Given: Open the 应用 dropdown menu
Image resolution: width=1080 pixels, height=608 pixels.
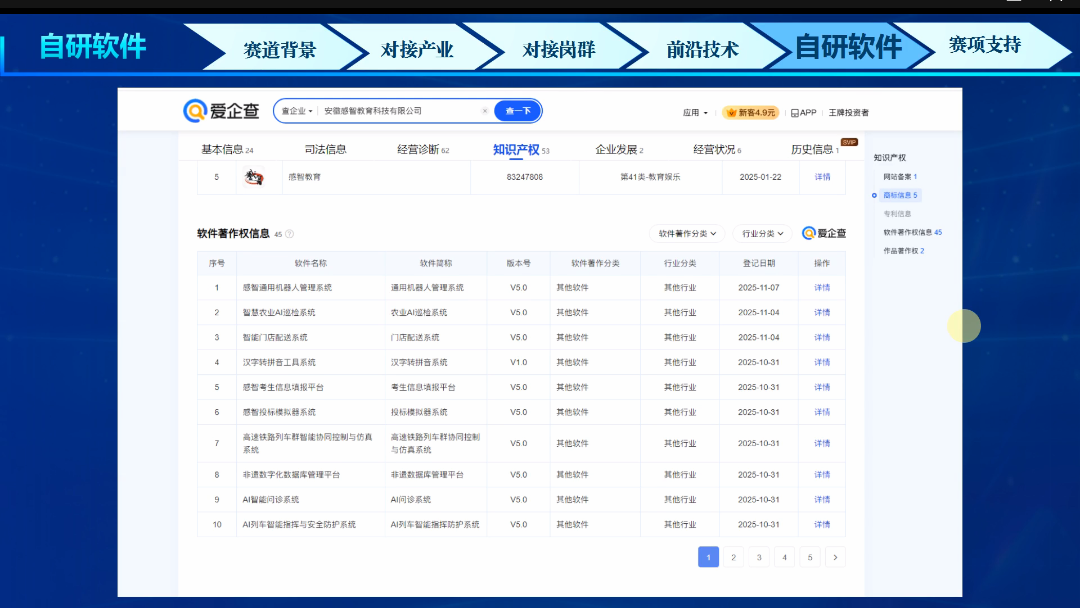Looking at the screenshot, I should click(695, 113).
